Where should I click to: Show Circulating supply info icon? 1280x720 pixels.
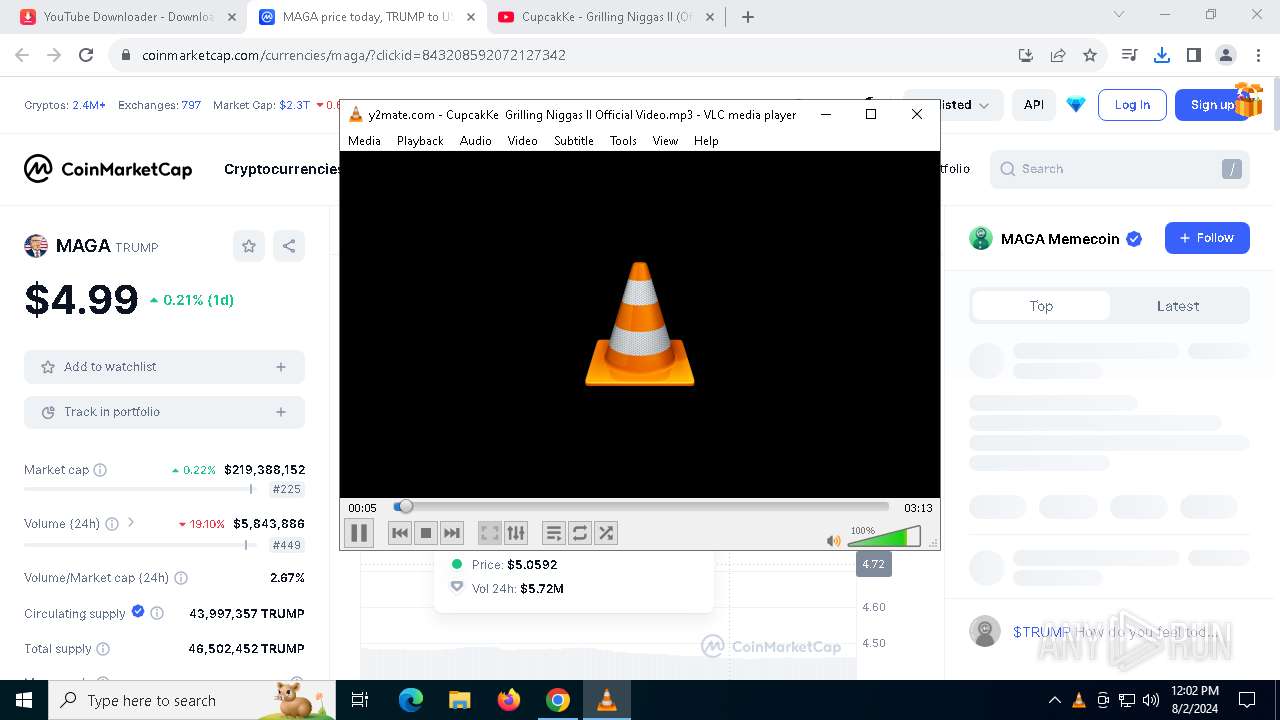click(x=157, y=614)
